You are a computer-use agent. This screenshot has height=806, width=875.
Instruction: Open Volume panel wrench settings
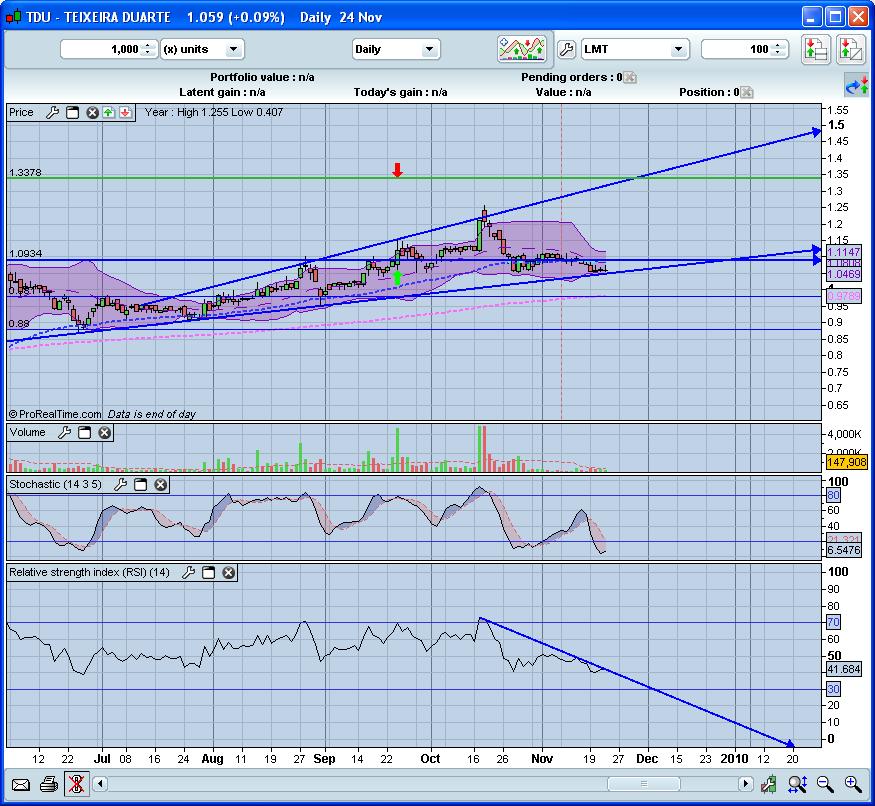point(65,433)
